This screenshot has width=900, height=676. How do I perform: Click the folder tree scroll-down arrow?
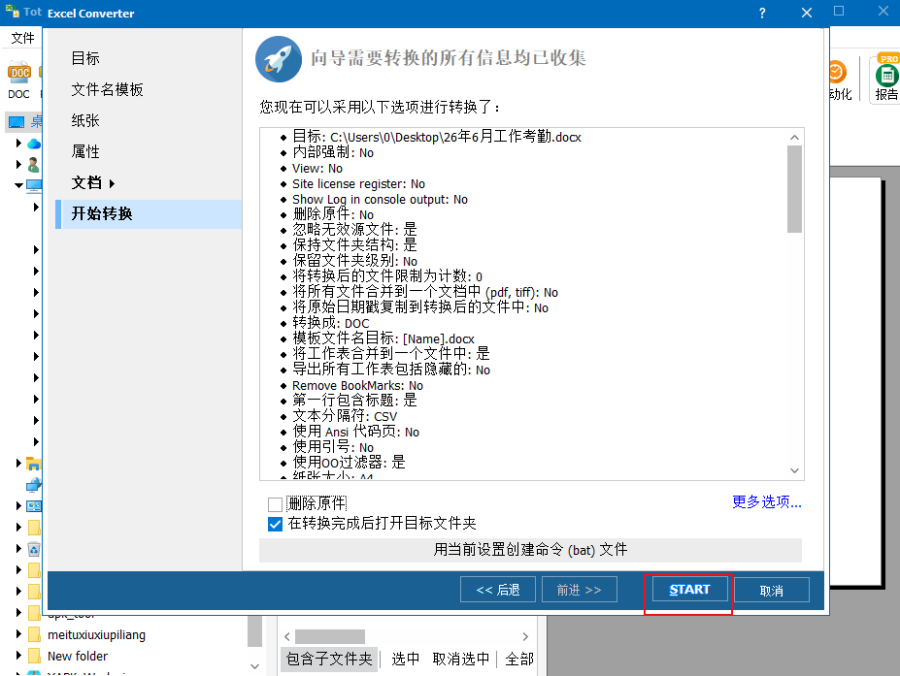tap(255, 666)
